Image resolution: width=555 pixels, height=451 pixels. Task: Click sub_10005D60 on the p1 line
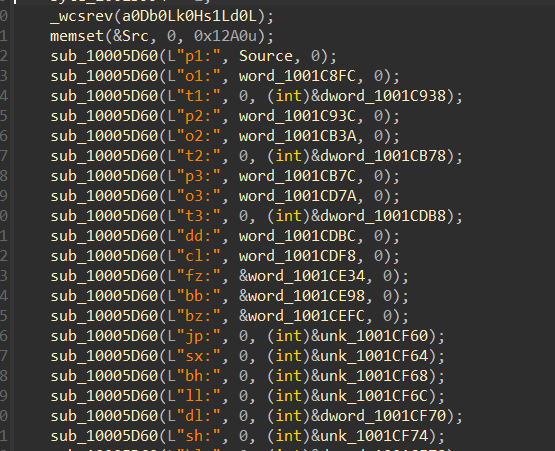point(104,56)
